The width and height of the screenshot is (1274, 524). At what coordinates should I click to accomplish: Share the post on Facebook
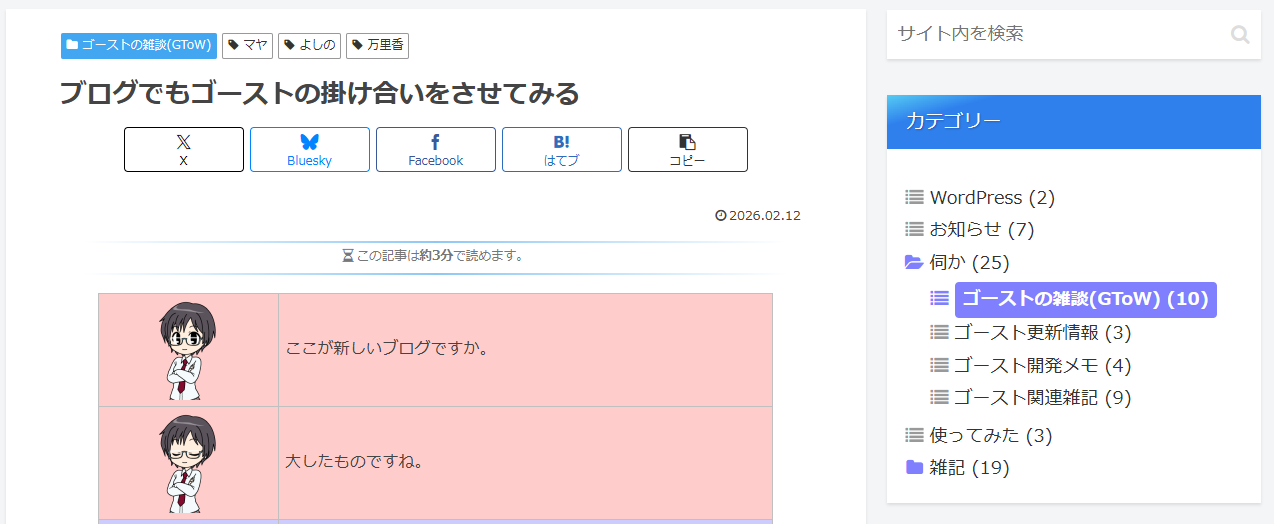pyautogui.click(x=436, y=150)
